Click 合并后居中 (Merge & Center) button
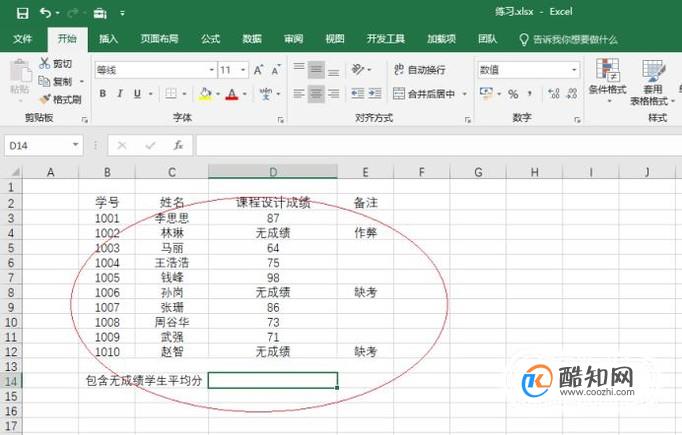This screenshot has width=682, height=435. click(x=424, y=94)
